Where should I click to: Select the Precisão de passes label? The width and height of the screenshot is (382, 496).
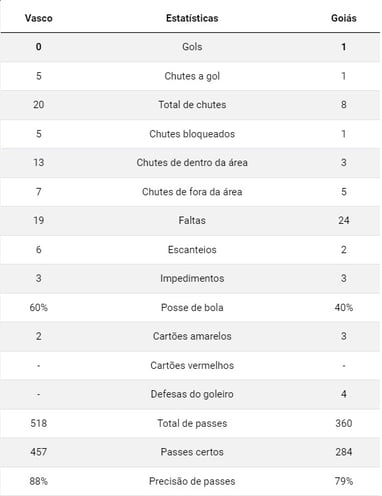(192, 481)
